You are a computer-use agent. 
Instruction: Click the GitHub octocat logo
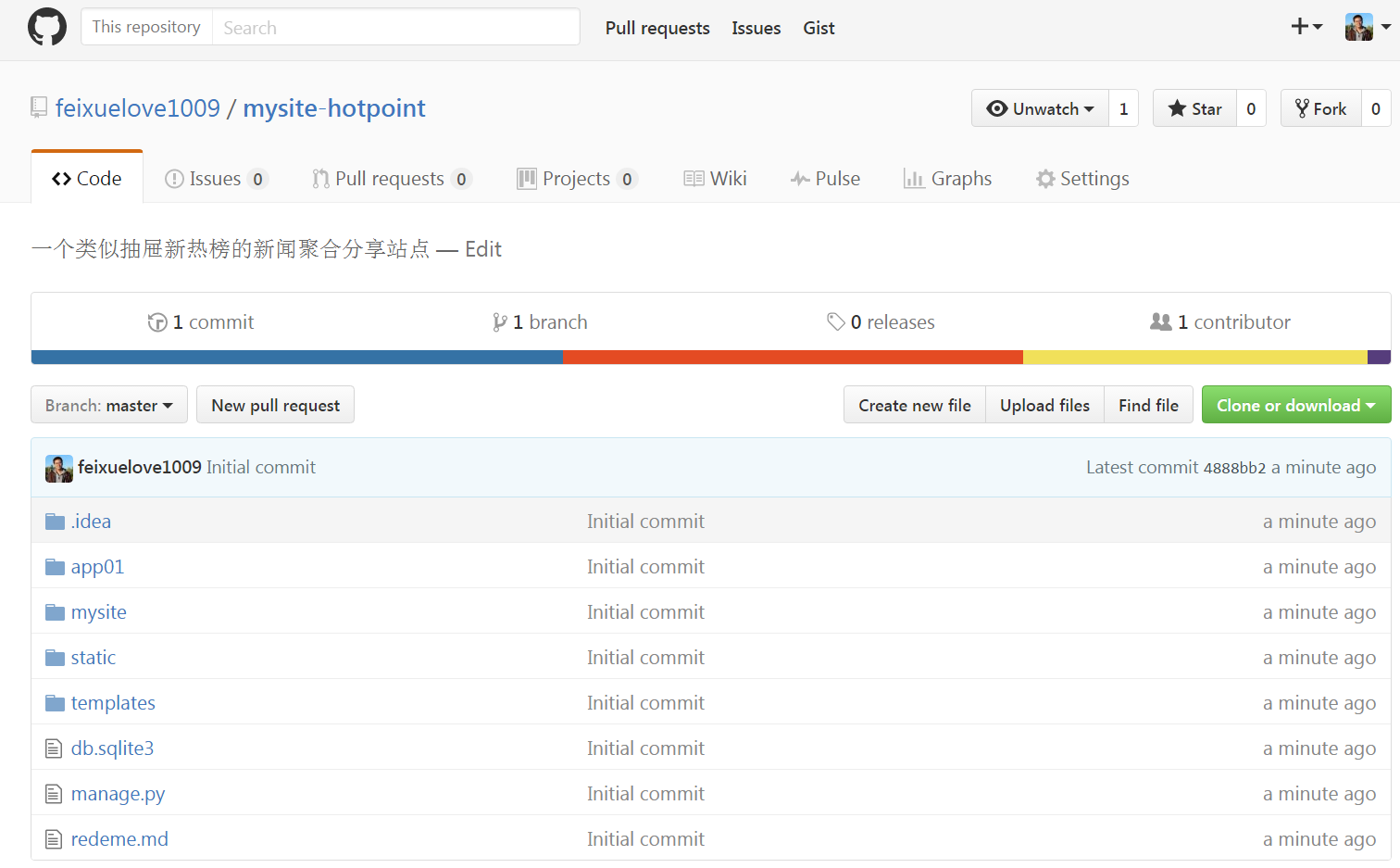tap(47, 28)
